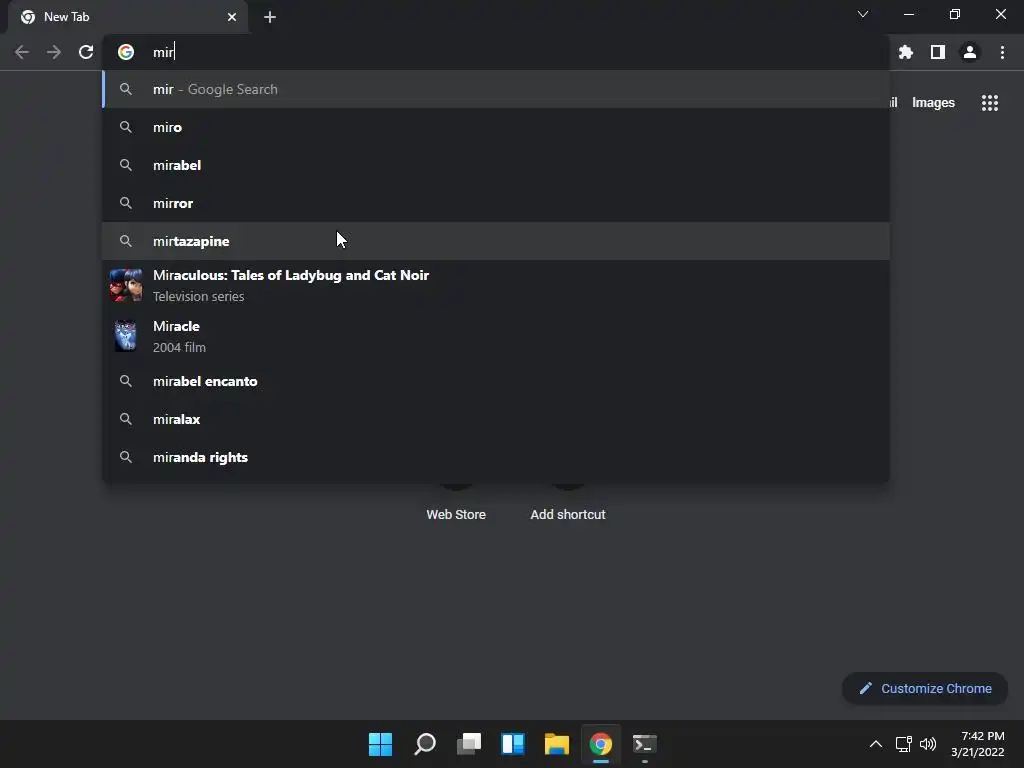Open the Terminal taskbar icon
This screenshot has height=768, width=1024.
coord(645,744)
